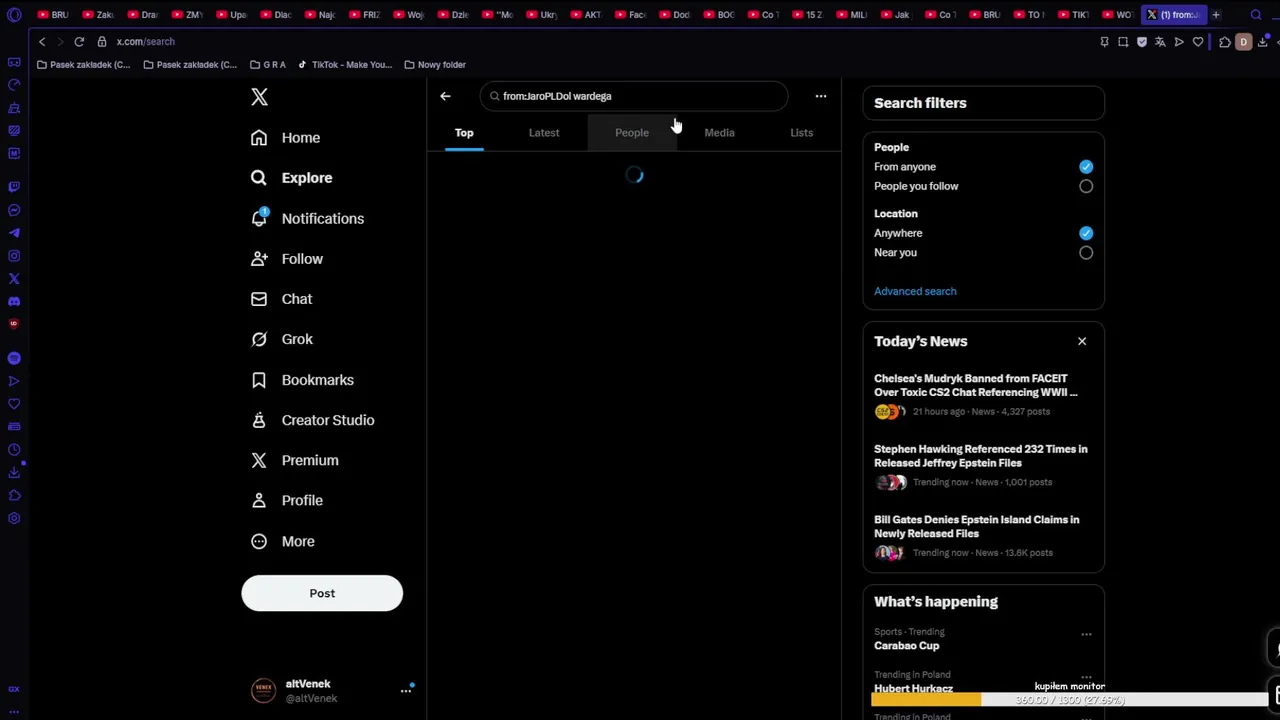Open the settings gear in the Opera sidebar
1280x720 pixels.
(14, 518)
